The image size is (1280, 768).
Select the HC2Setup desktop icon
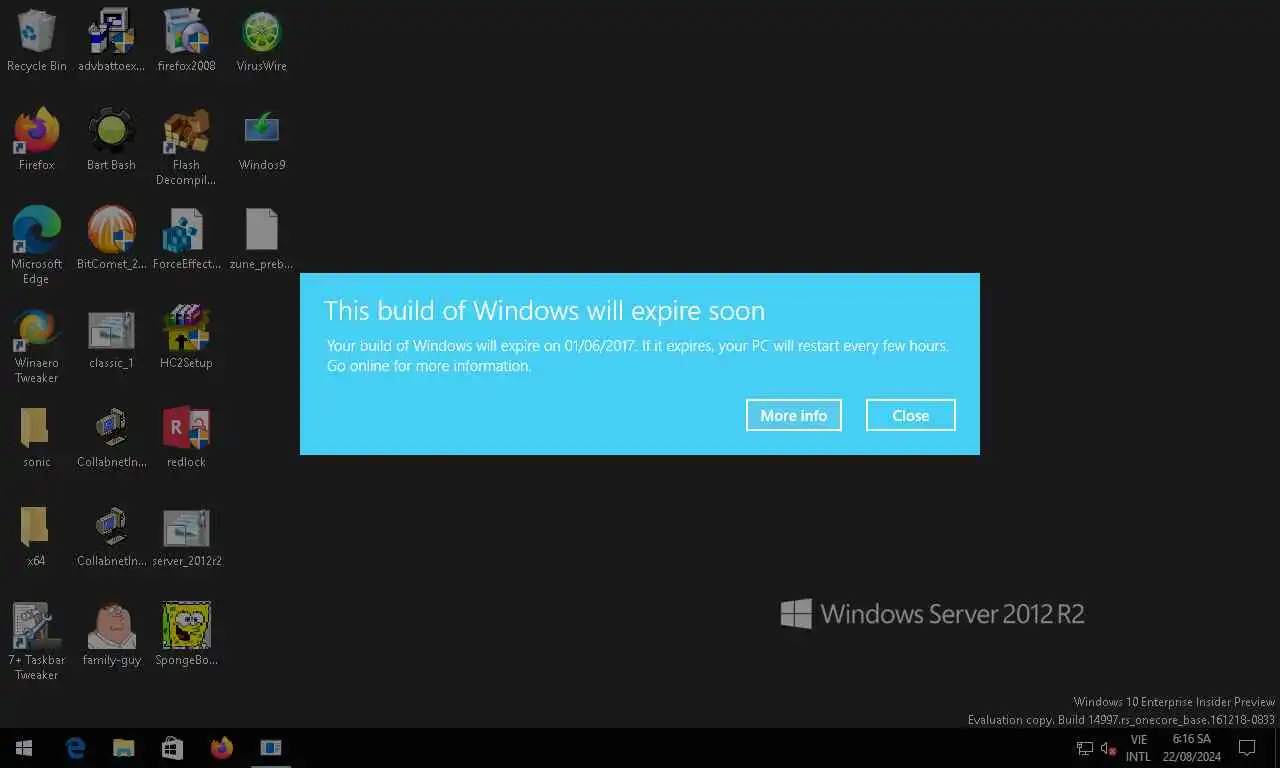(186, 337)
